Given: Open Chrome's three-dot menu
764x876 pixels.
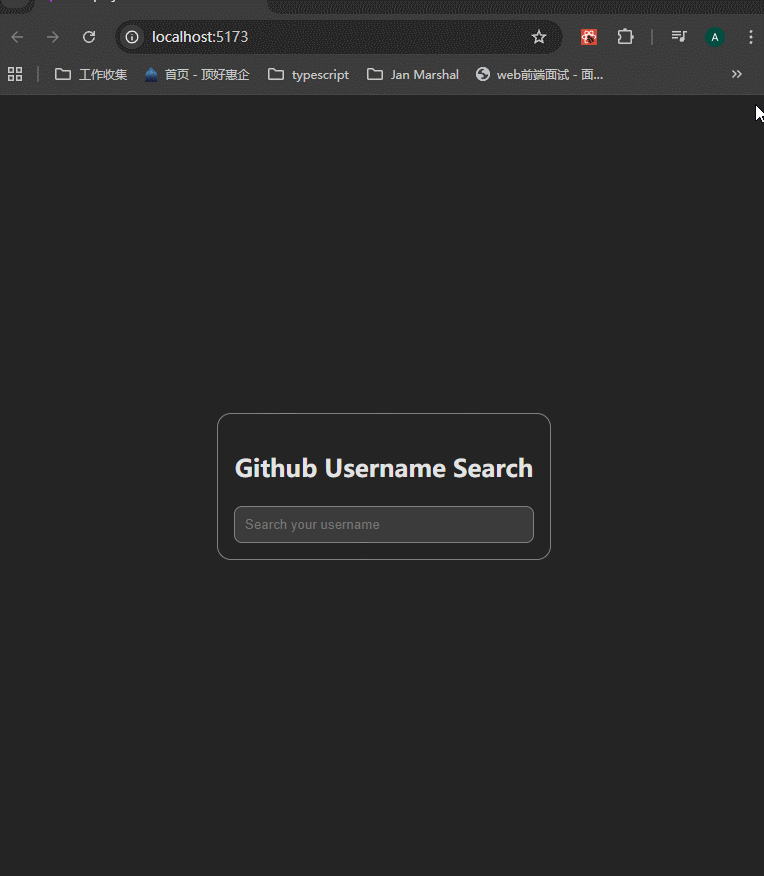Looking at the screenshot, I should 750,37.
